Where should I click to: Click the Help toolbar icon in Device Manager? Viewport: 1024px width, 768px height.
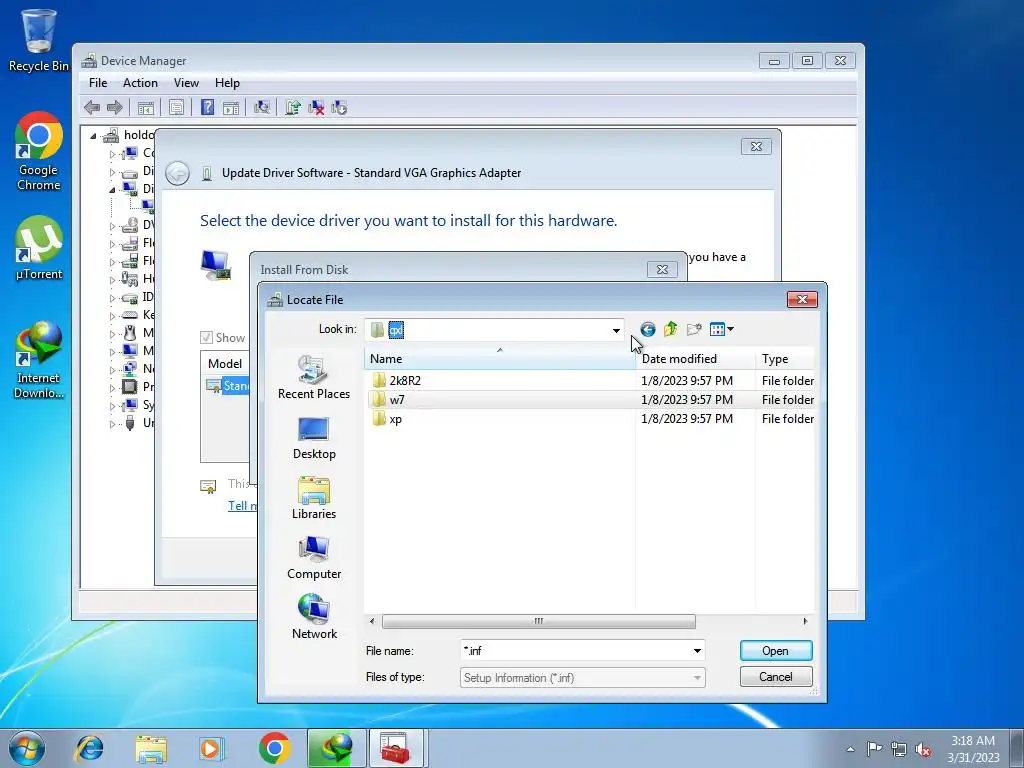coord(207,107)
